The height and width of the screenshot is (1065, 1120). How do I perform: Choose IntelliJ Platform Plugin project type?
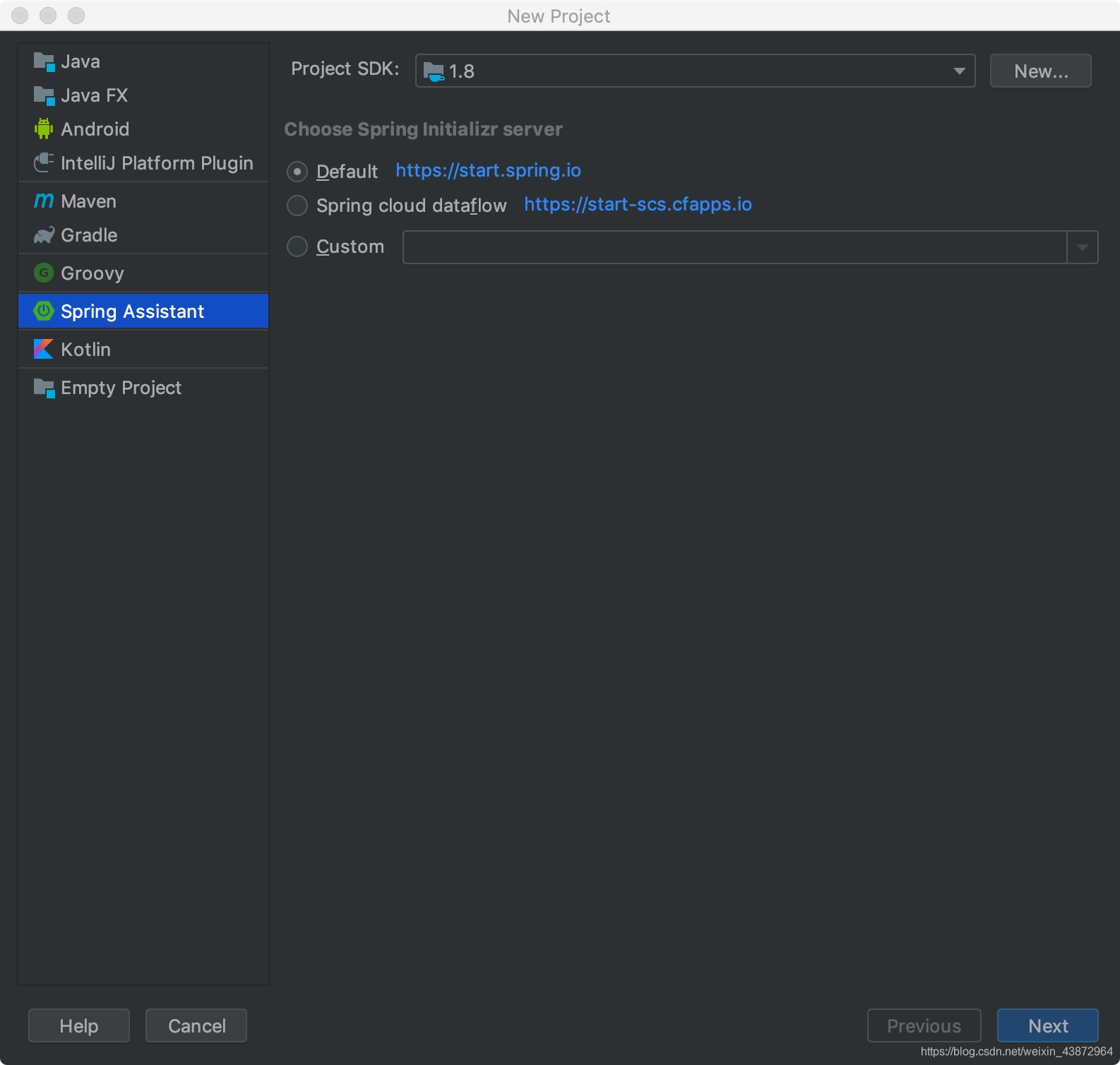[x=157, y=163]
